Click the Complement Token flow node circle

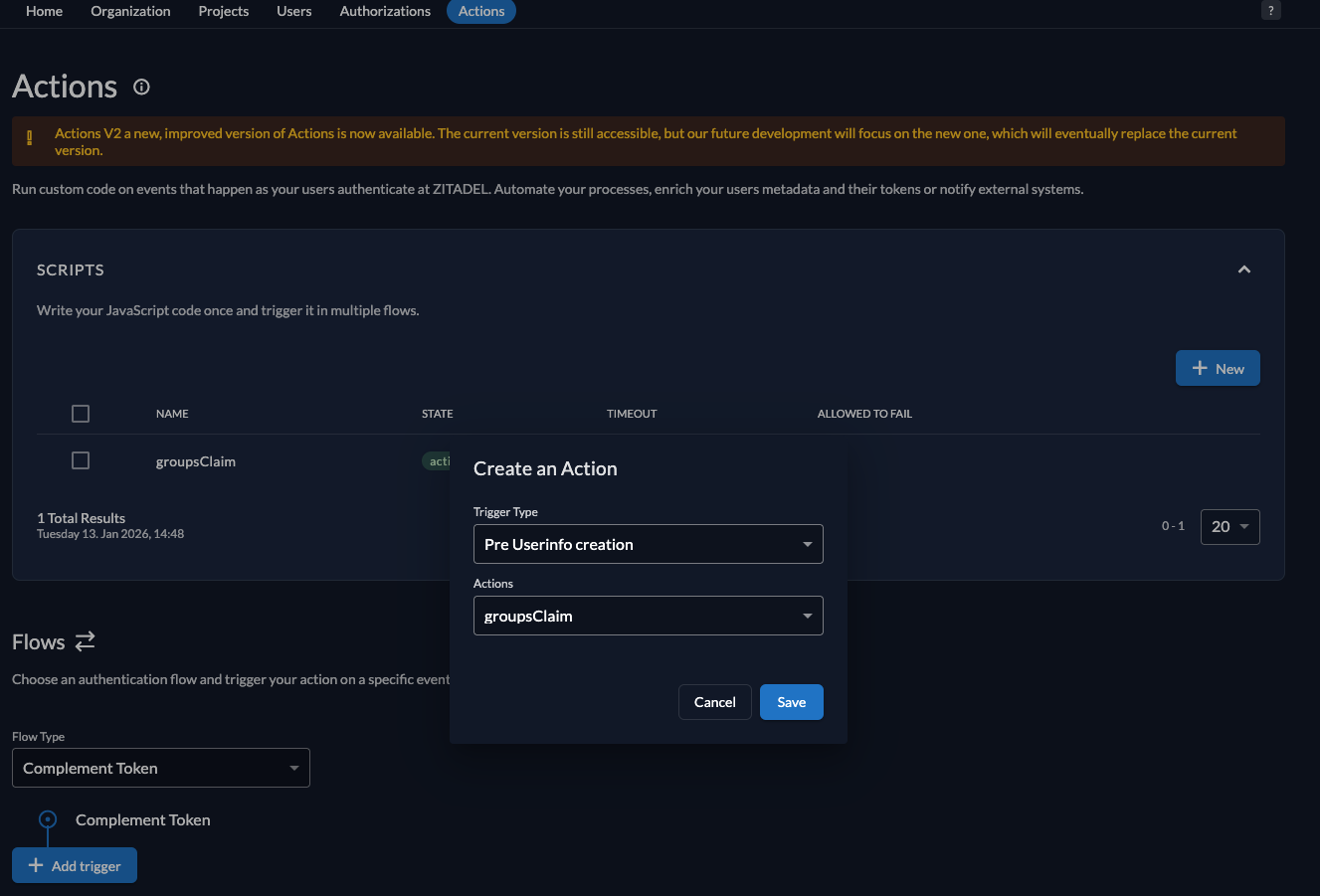coord(47,819)
